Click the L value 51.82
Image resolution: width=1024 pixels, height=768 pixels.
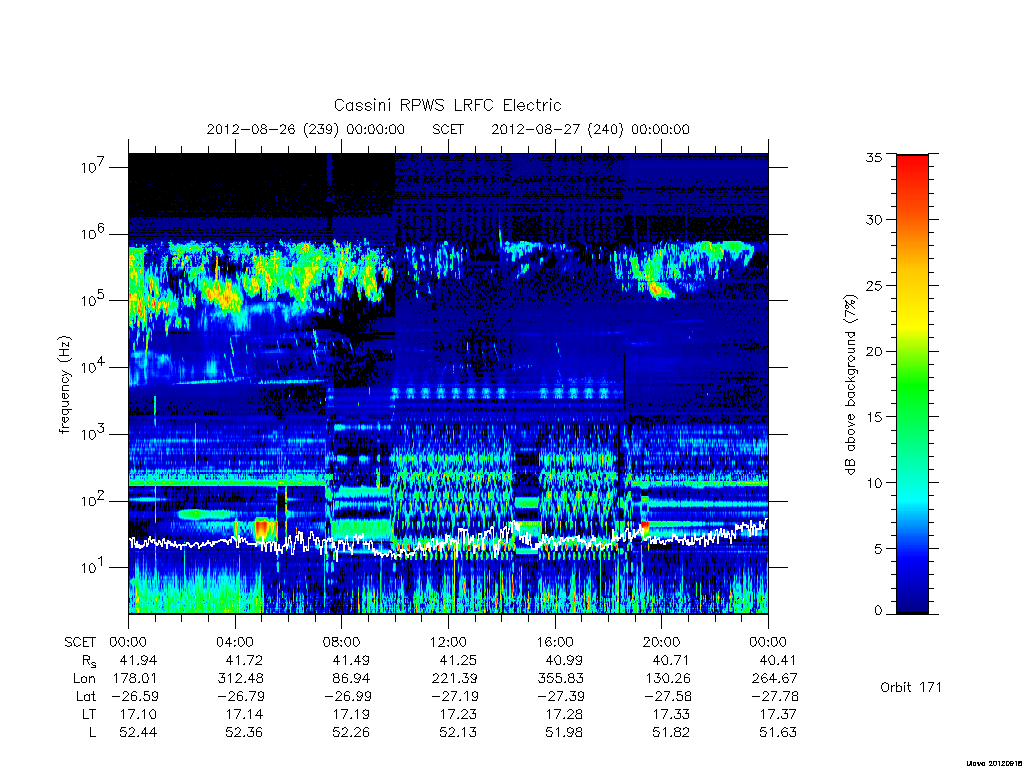point(671,733)
